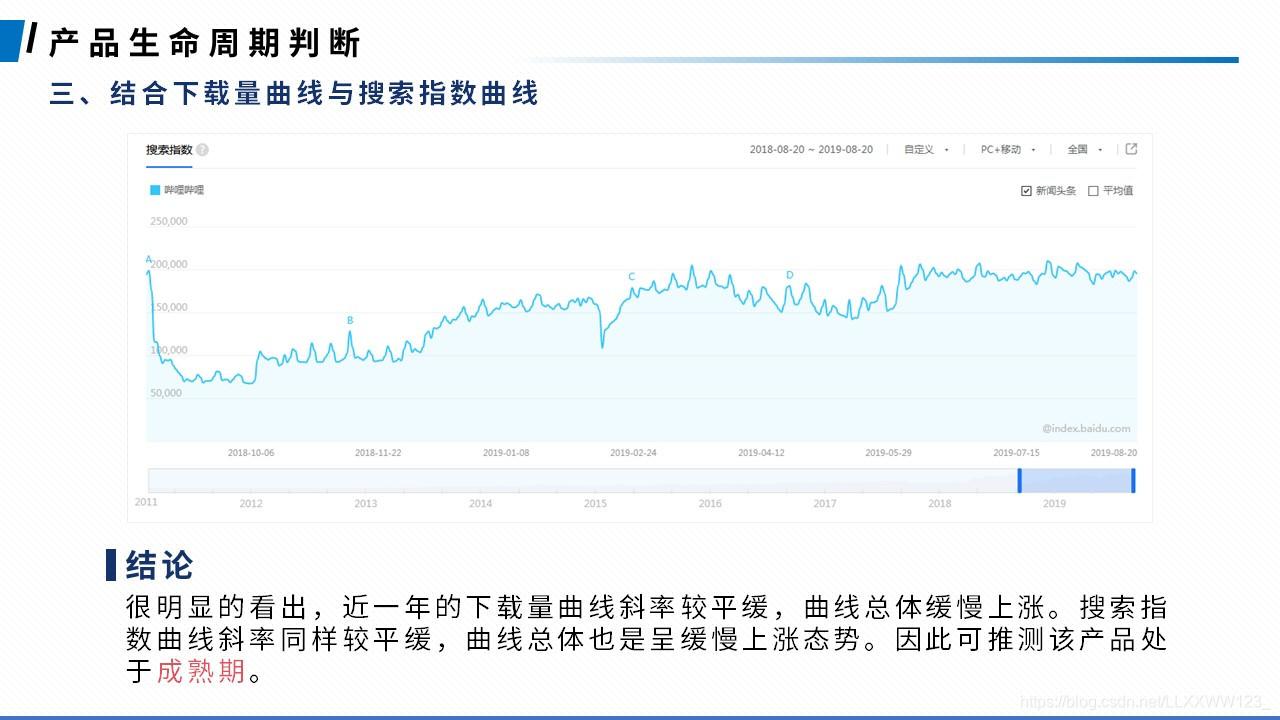Image resolution: width=1280 pixels, height=720 pixels.
Task: Open the 自定义 date range dropdown
Action: [x=926, y=150]
